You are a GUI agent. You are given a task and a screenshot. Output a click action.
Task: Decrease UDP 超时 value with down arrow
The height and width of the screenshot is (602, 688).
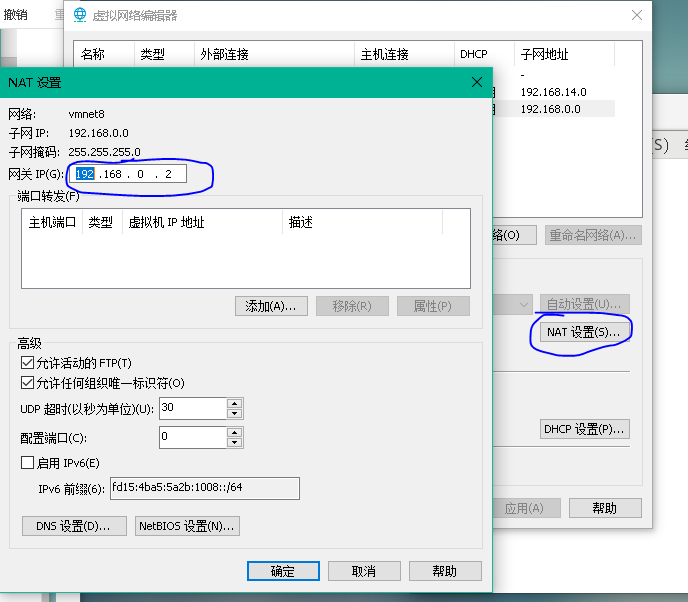click(x=235, y=413)
